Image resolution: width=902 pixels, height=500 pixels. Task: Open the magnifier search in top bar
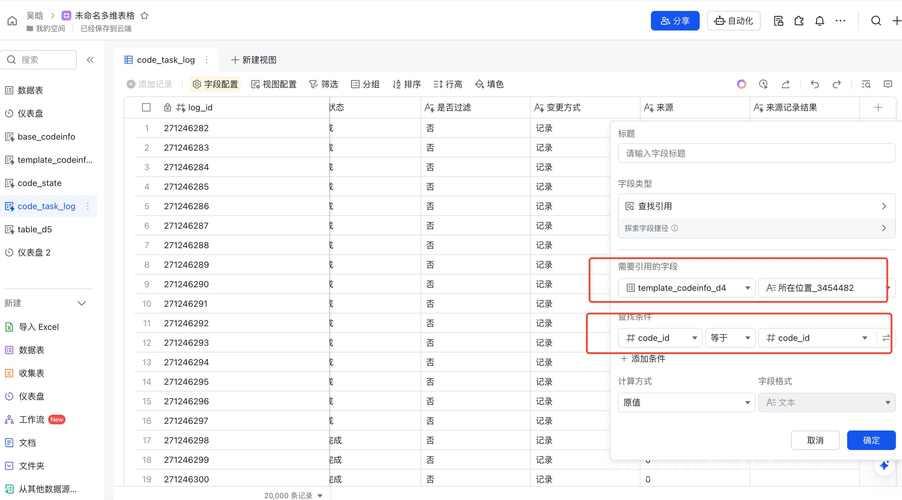click(x=876, y=21)
